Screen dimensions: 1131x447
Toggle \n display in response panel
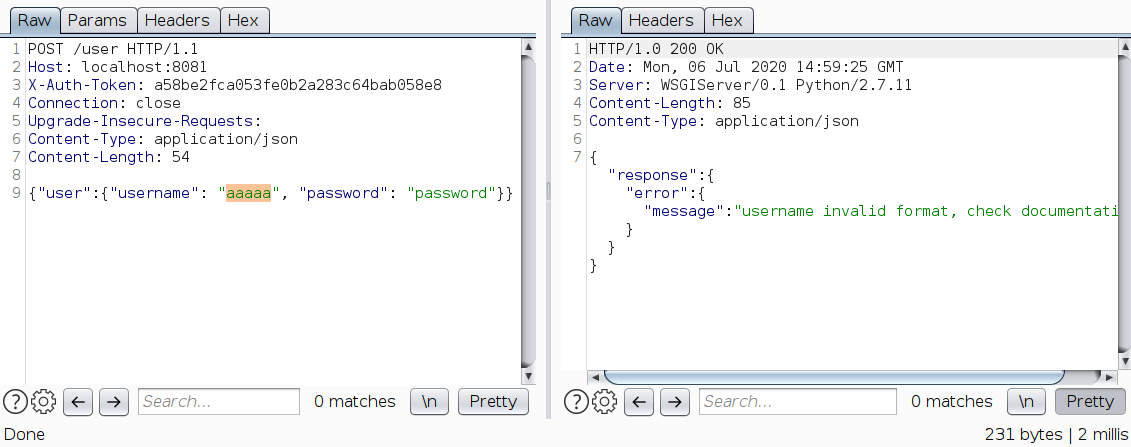coord(1026,402)
